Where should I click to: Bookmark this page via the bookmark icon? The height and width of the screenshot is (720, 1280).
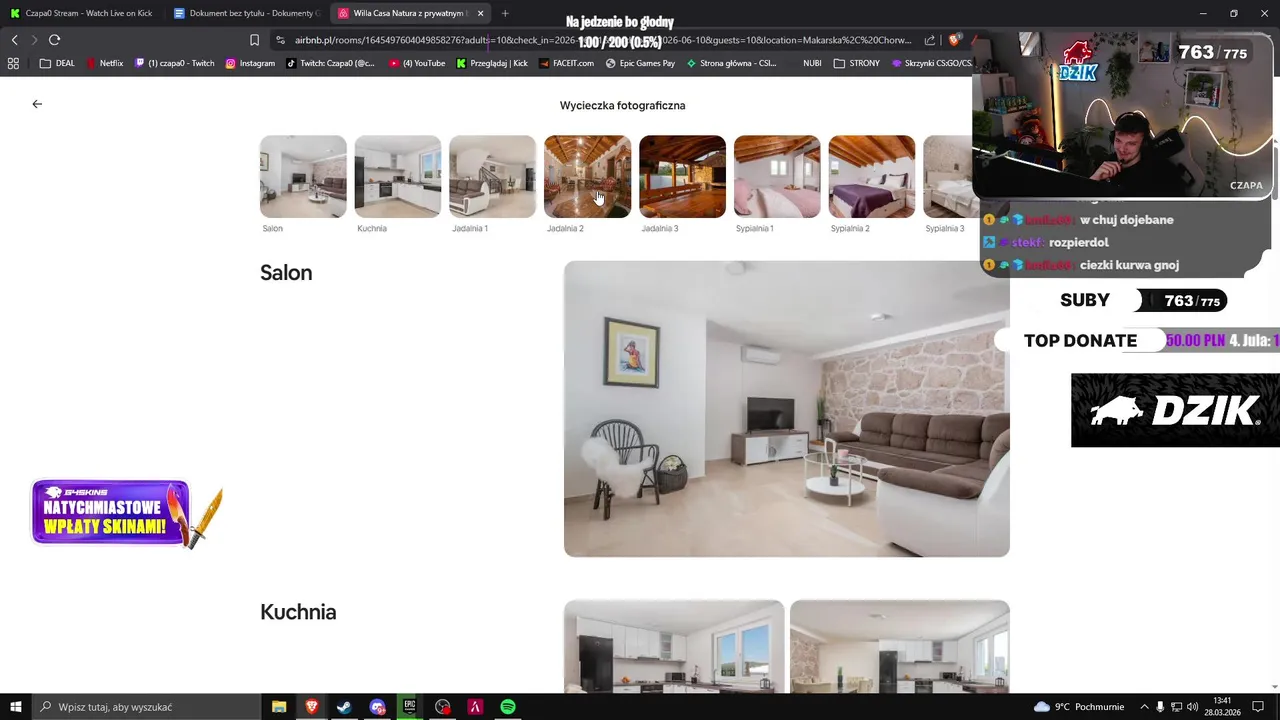click(x=254, y=40)
